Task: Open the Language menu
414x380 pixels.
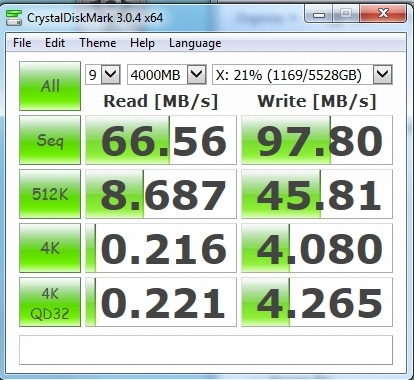Action: point(195,43)
